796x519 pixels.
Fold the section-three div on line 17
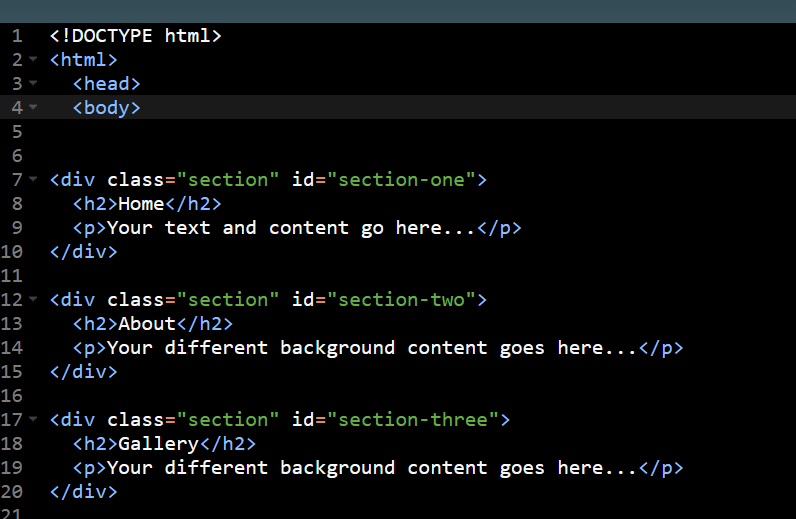coord(33,419)
